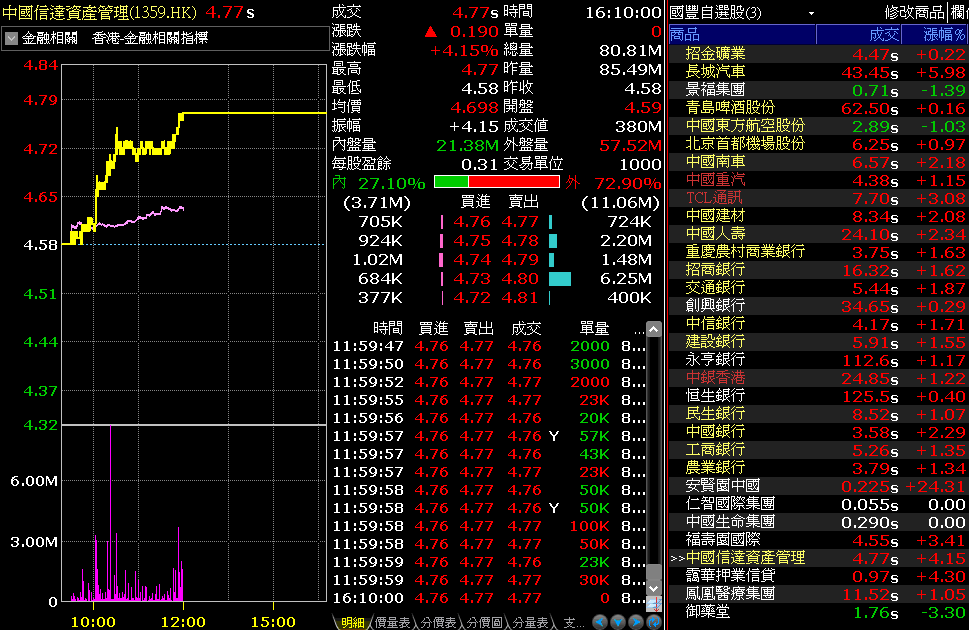Click the 香港-金融相關指標 label

pyautogui.click(x=150, y=38)
